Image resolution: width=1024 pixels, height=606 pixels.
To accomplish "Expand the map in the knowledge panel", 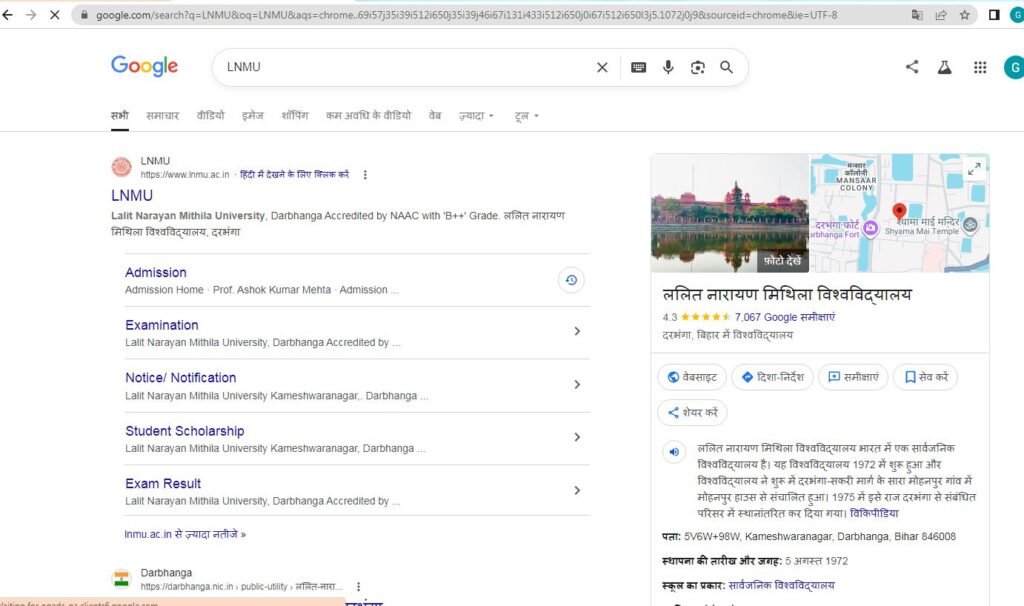I will coord(974,168).
